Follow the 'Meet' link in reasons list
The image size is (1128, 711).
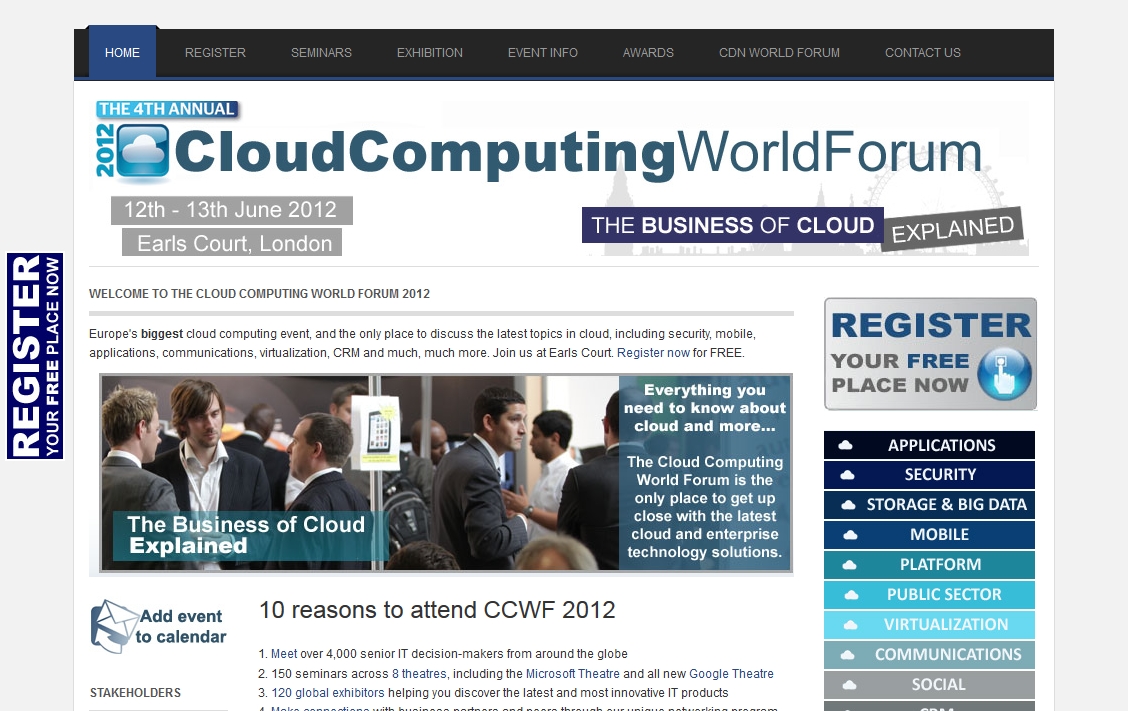283,653
